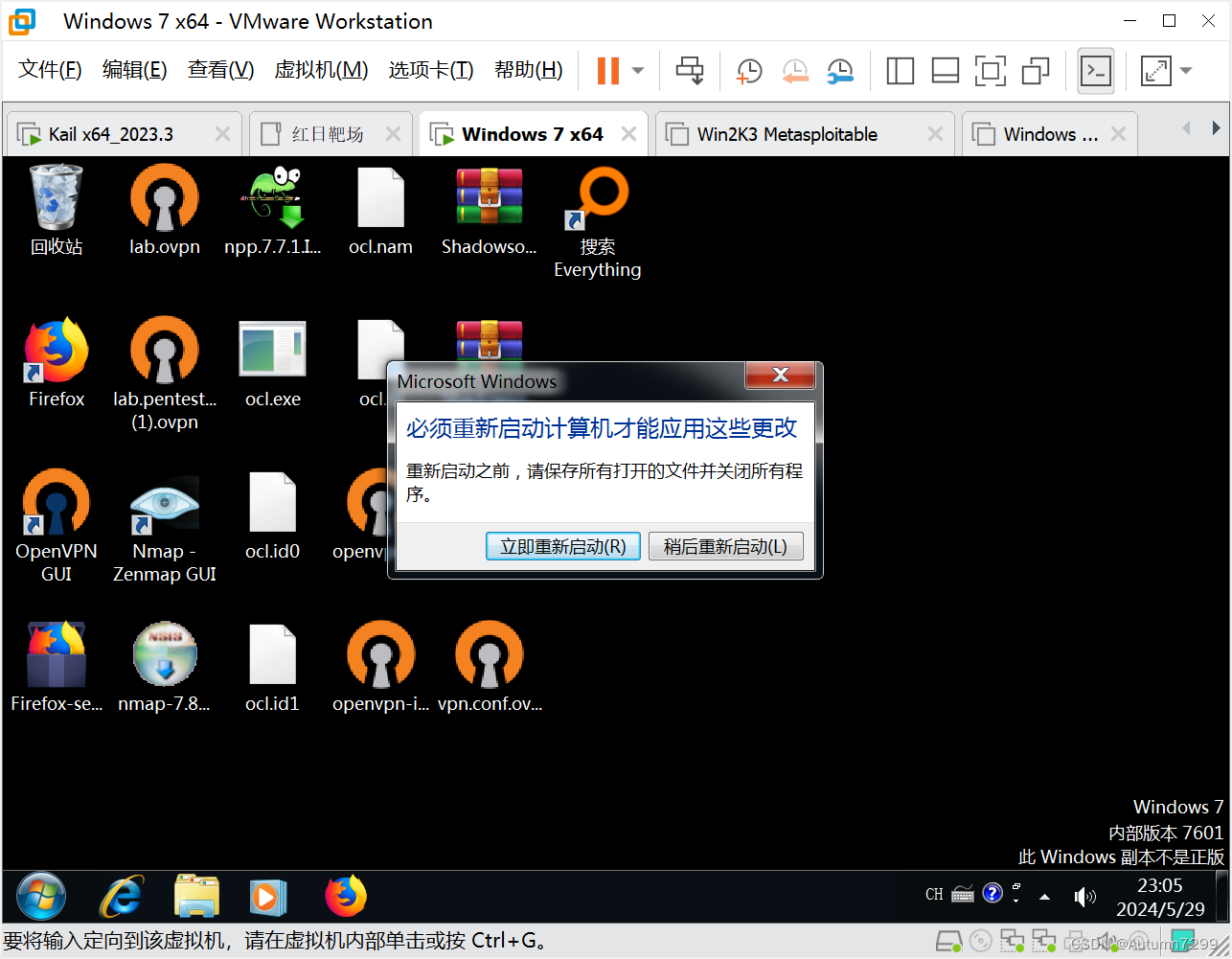Switch to the Kail x64_2023.3 tab
The image size is (1232, 959).
[x=124, y=134]
